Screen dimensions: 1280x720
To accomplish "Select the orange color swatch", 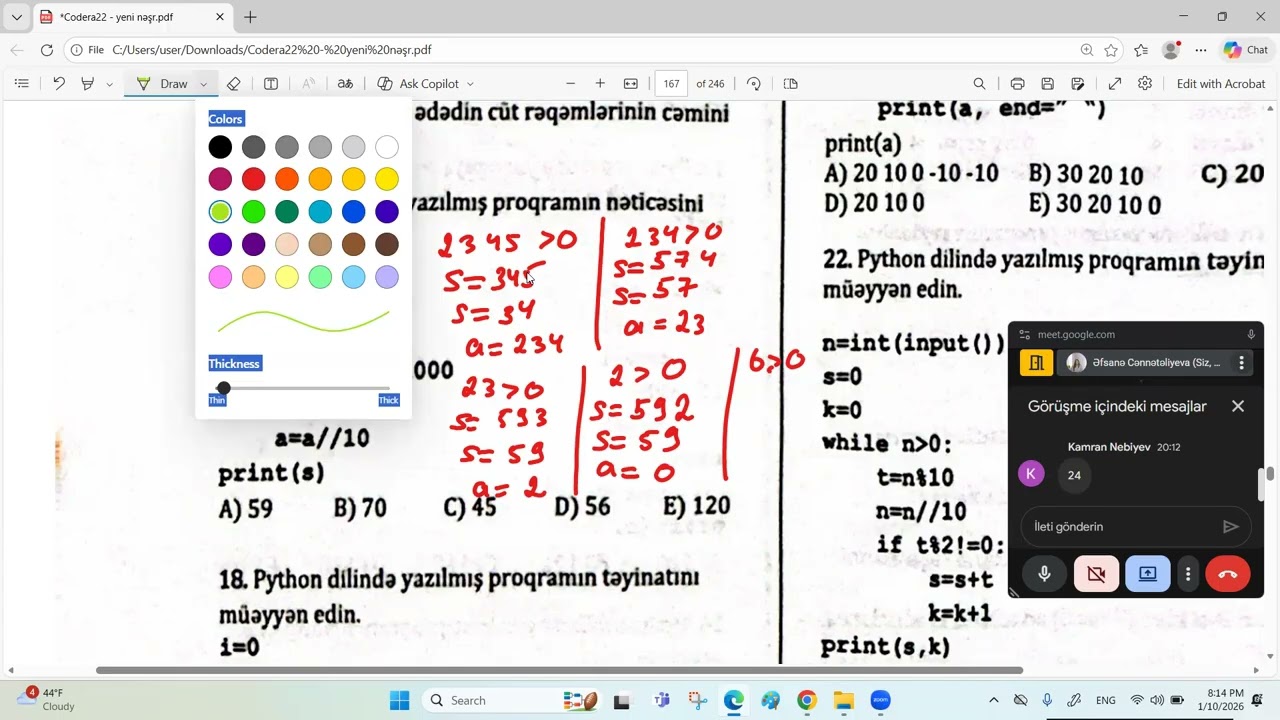I will [287, 179].
